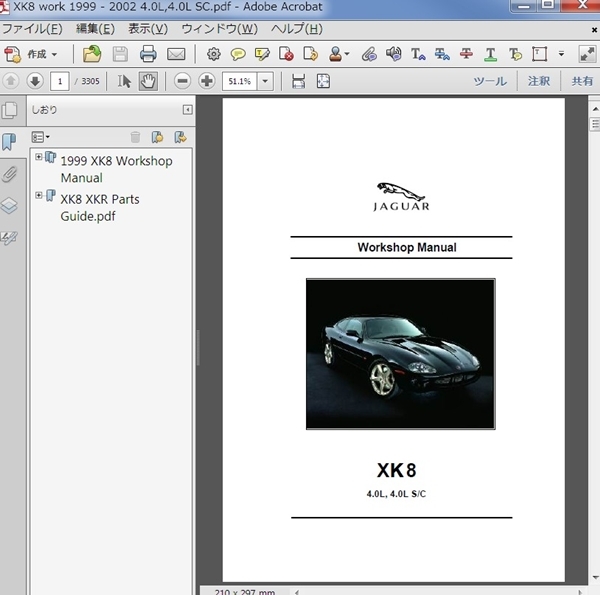
Task: Click the zoom in plus button
Action: [207, 82]
